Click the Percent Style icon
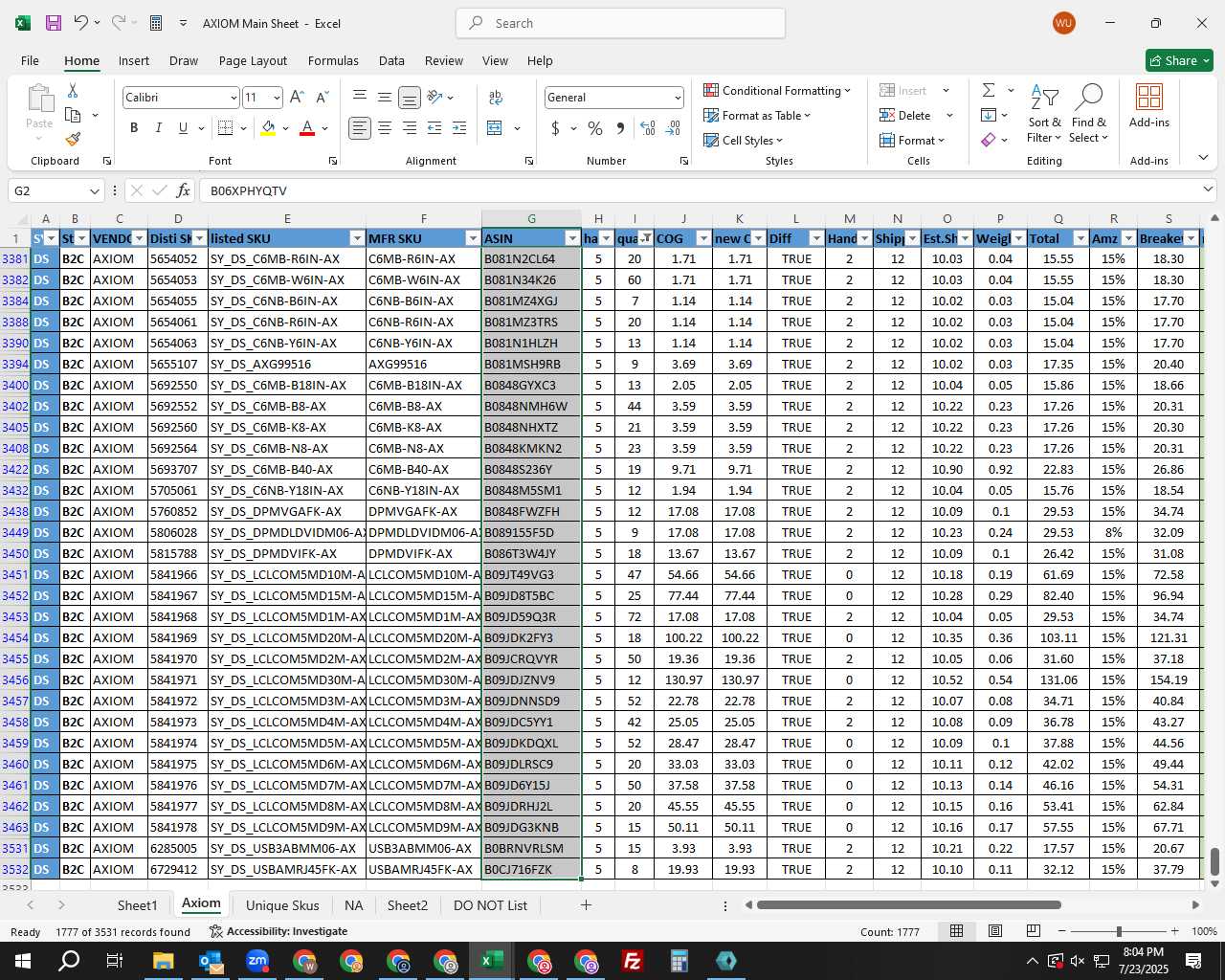Screen dimensions: 1225x980 pos(595,127)
